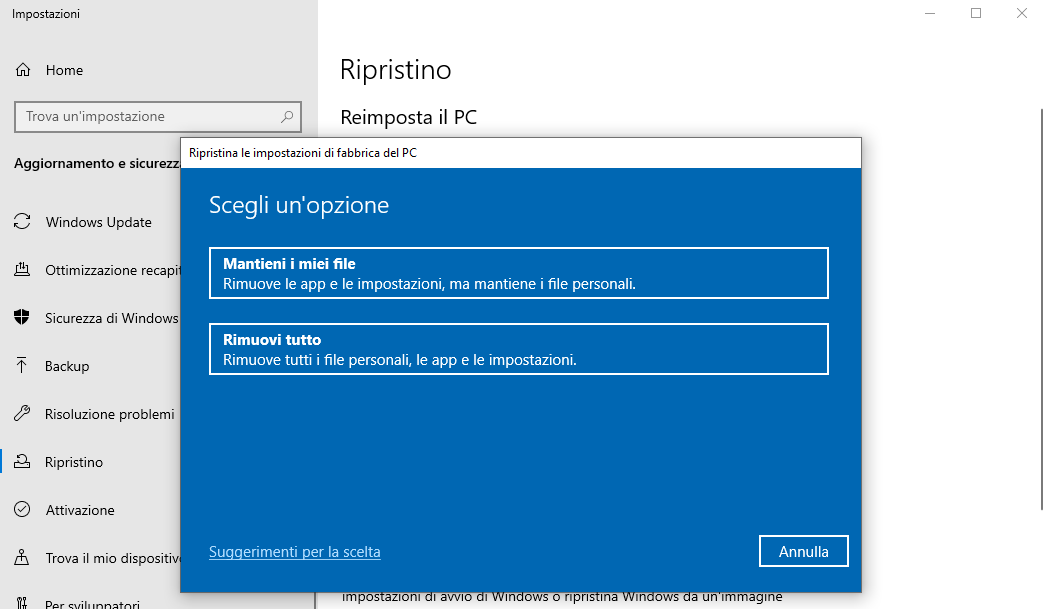Image resolution: width=1045 pixels, height=609 pixels.
Task: Open Suggerimenti per la scelta link
Action: tap(294, 551)
